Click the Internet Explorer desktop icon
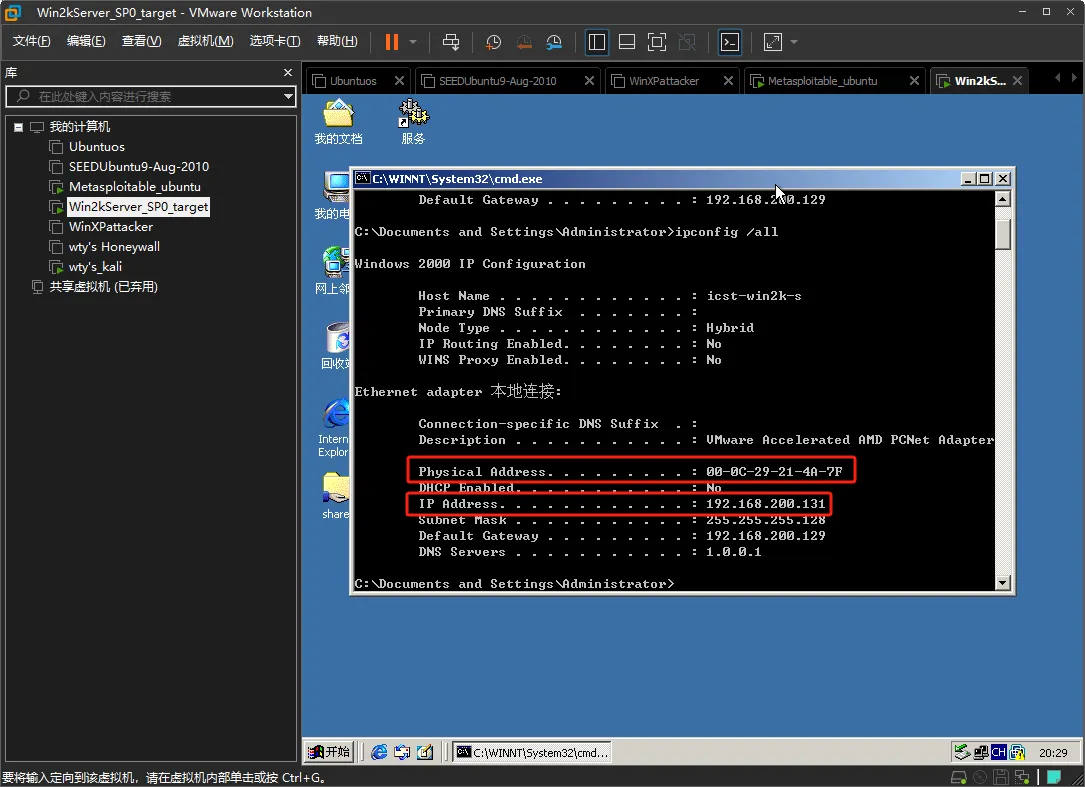Viewport: 1085px width, 787px height. coord(334,428)
